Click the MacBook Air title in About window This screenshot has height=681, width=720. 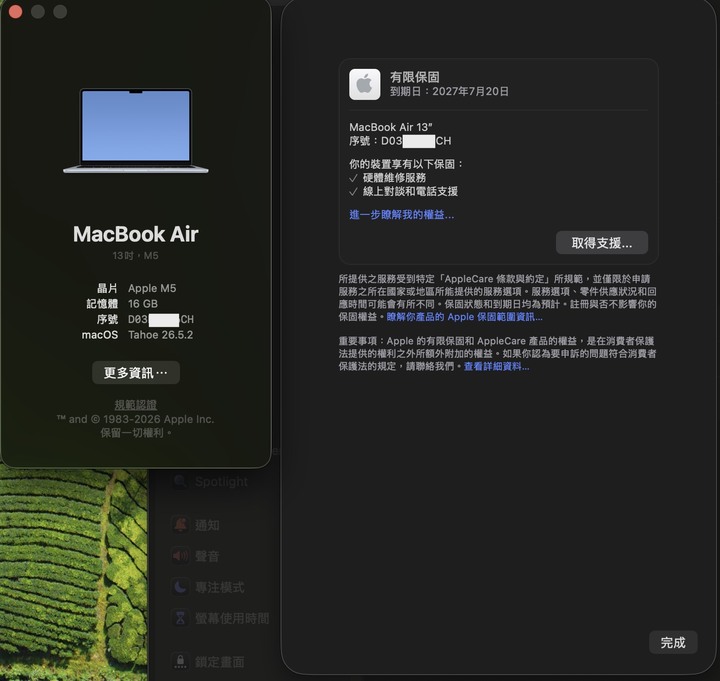135,234
